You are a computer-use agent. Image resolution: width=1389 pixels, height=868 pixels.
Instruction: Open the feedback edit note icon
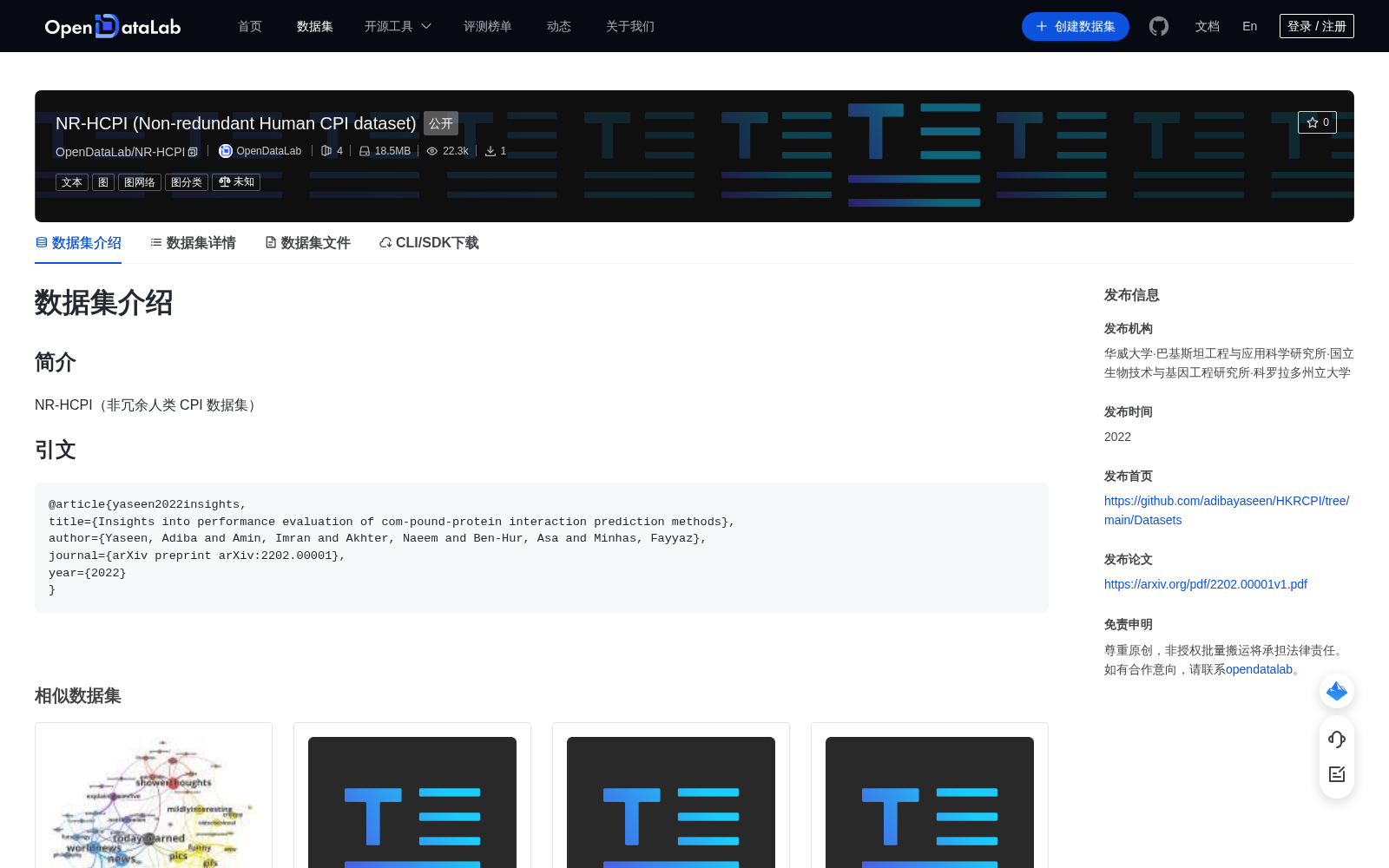(x=1337, y=774)
